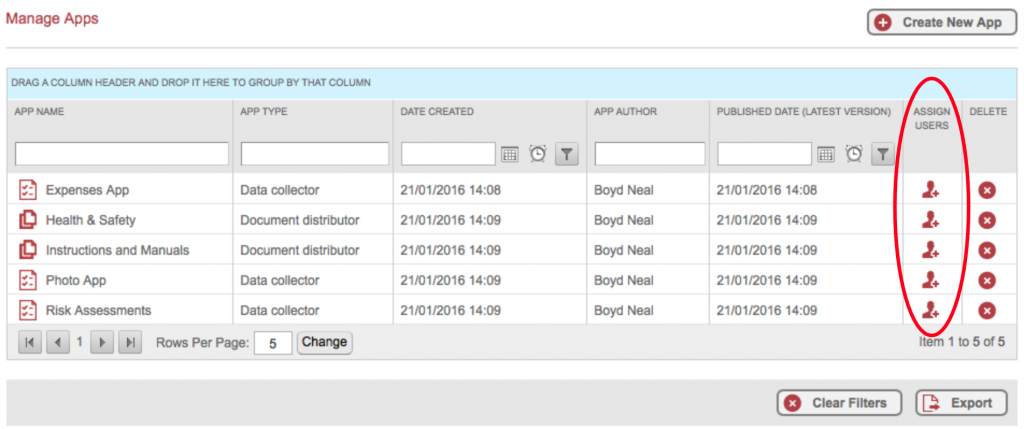Delete the Instructions and Manuals app
This screenshot has height=429, width=1024.
click(986, 251)
